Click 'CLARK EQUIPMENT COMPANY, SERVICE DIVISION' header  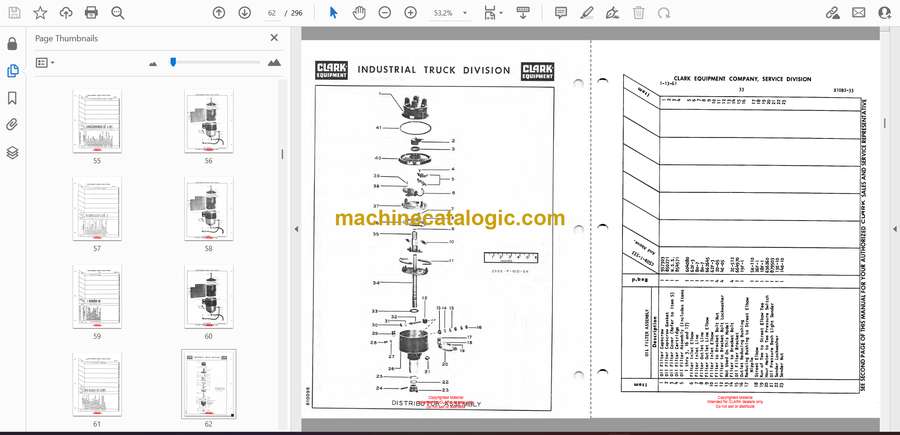click(742, 79)
